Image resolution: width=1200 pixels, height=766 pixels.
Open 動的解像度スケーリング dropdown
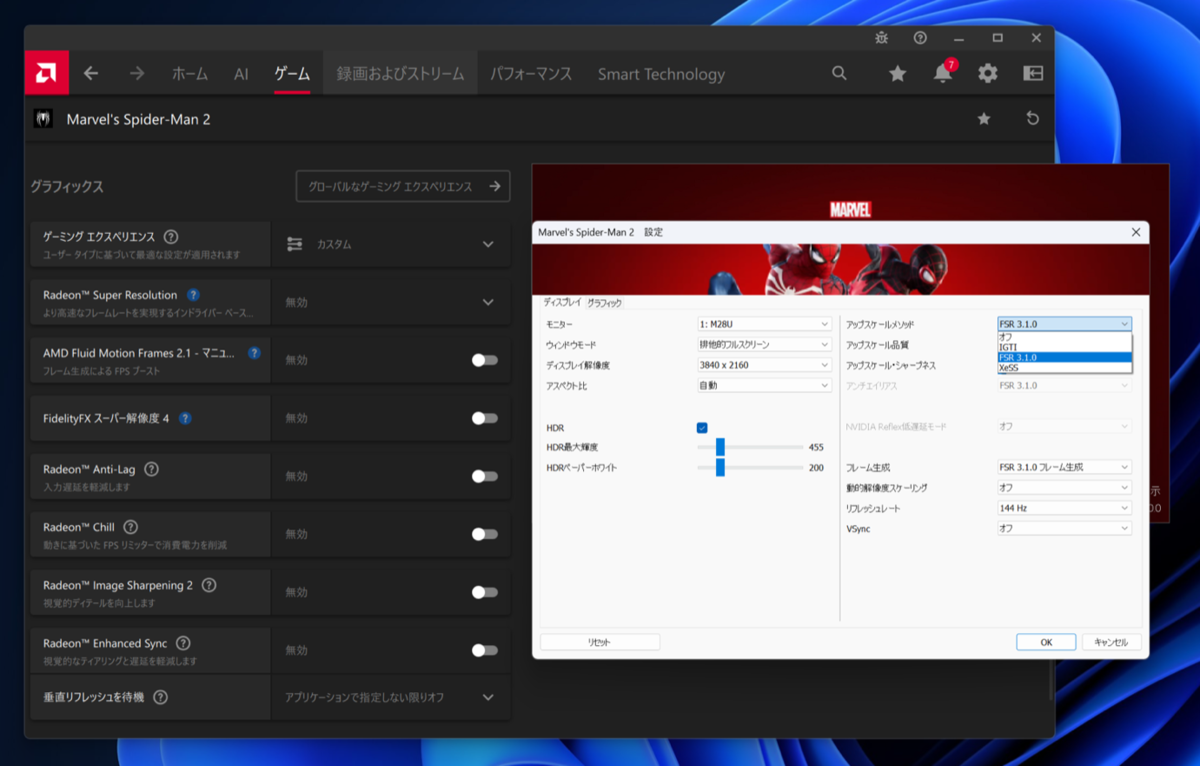(1064, 488)
